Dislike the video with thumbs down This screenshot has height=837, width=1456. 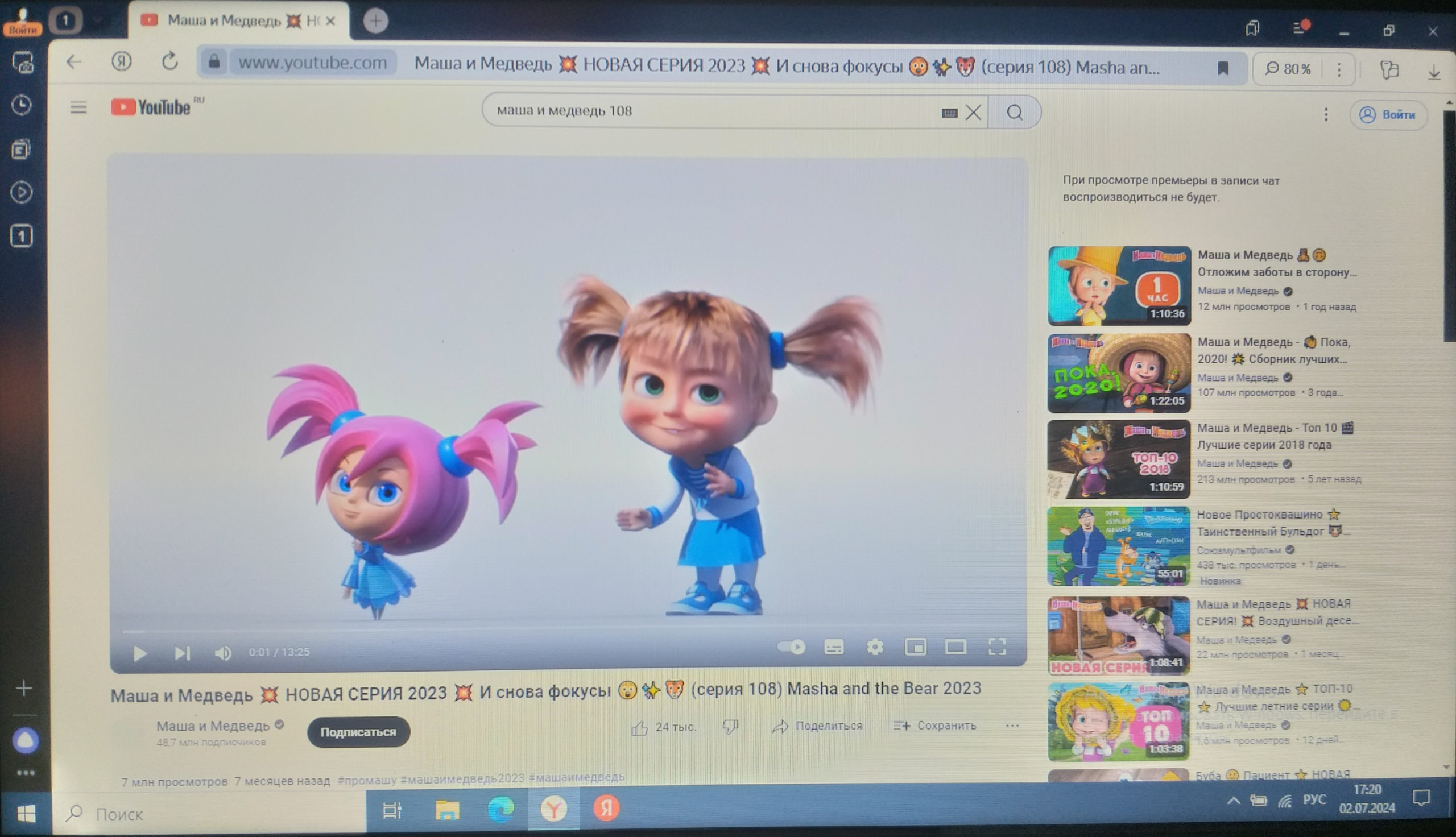coord(731,727)
